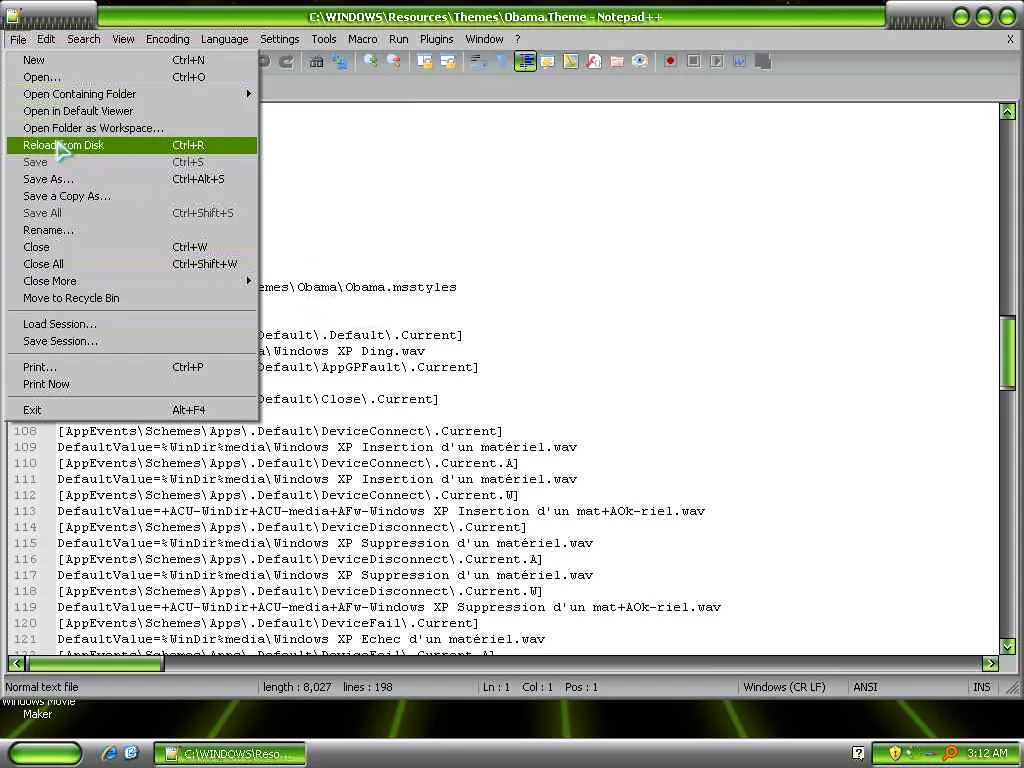Open the Encoding menu
The height and width of the screenshot is (768, 1024).
pos(167,39)
